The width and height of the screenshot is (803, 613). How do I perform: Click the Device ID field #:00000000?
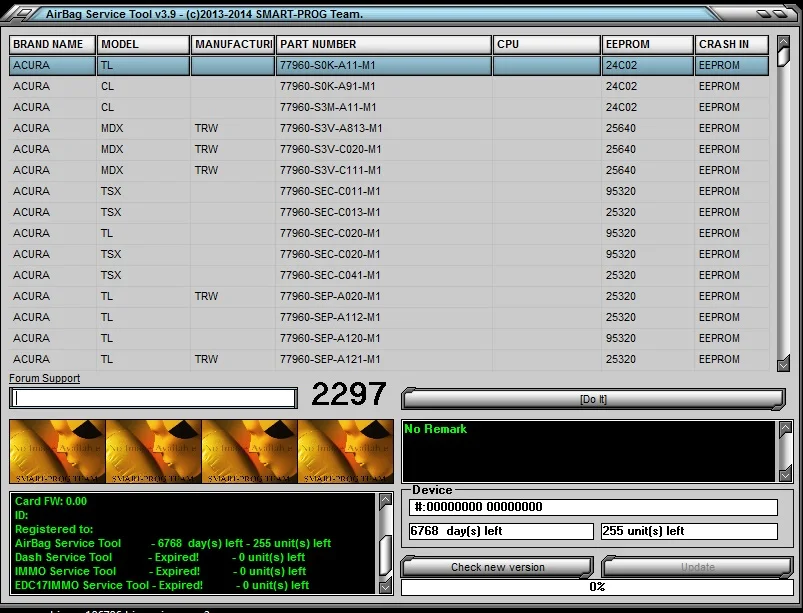(593, 507)
